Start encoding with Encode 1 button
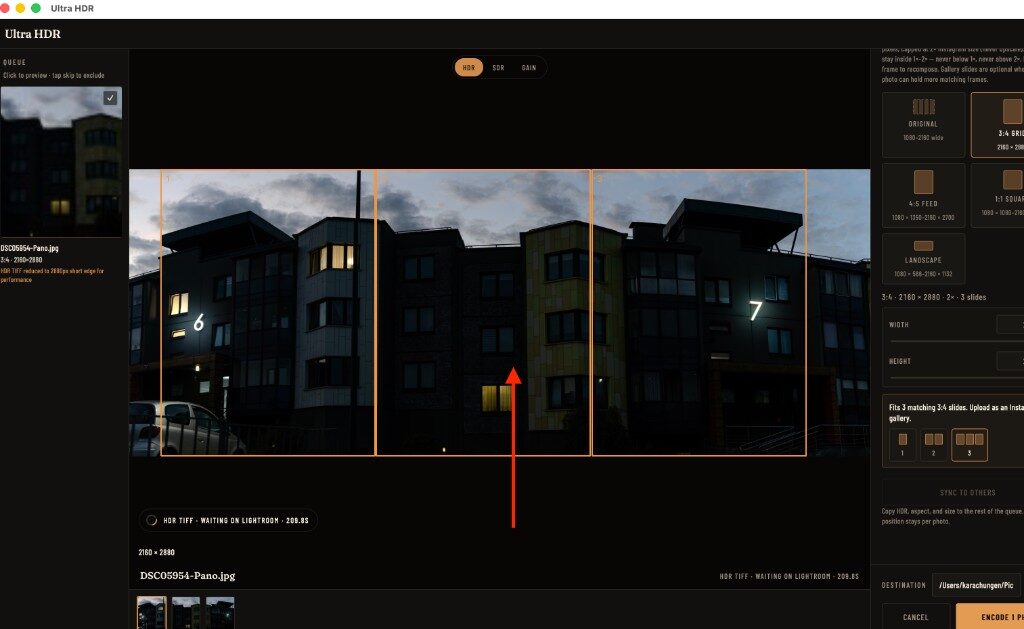 click(990, 617)
